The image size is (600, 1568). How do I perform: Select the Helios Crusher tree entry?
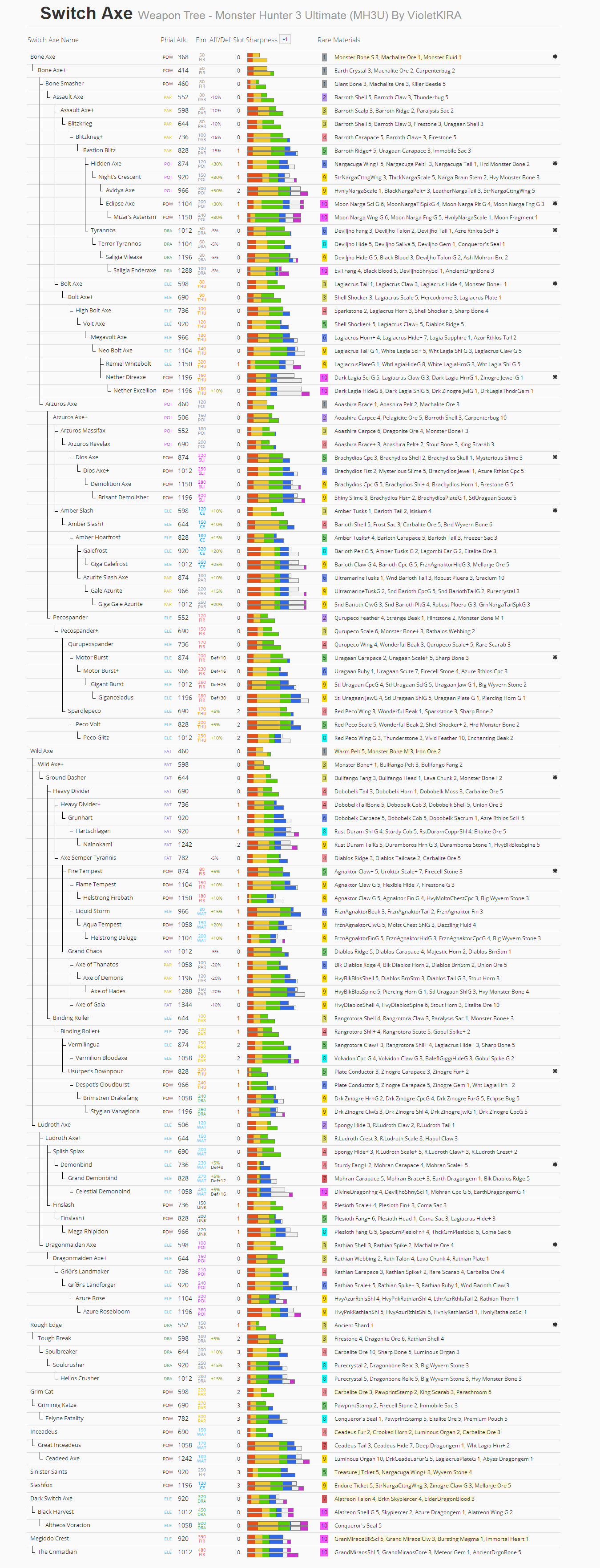[x=80, y=1379]
